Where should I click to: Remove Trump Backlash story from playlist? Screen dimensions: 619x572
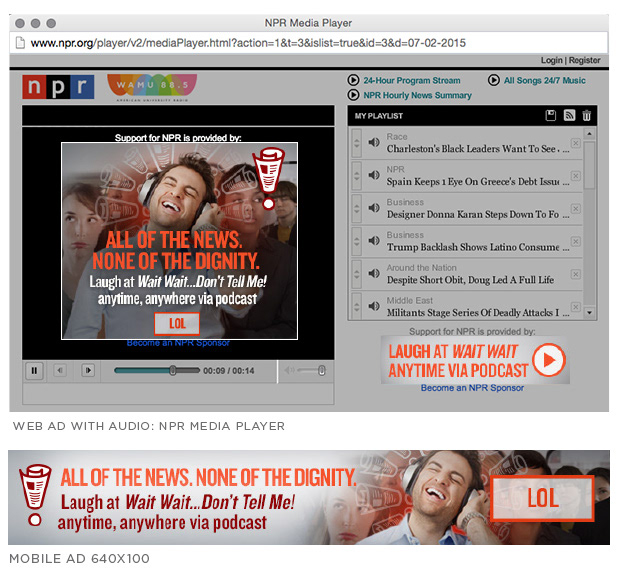point(576,241)
